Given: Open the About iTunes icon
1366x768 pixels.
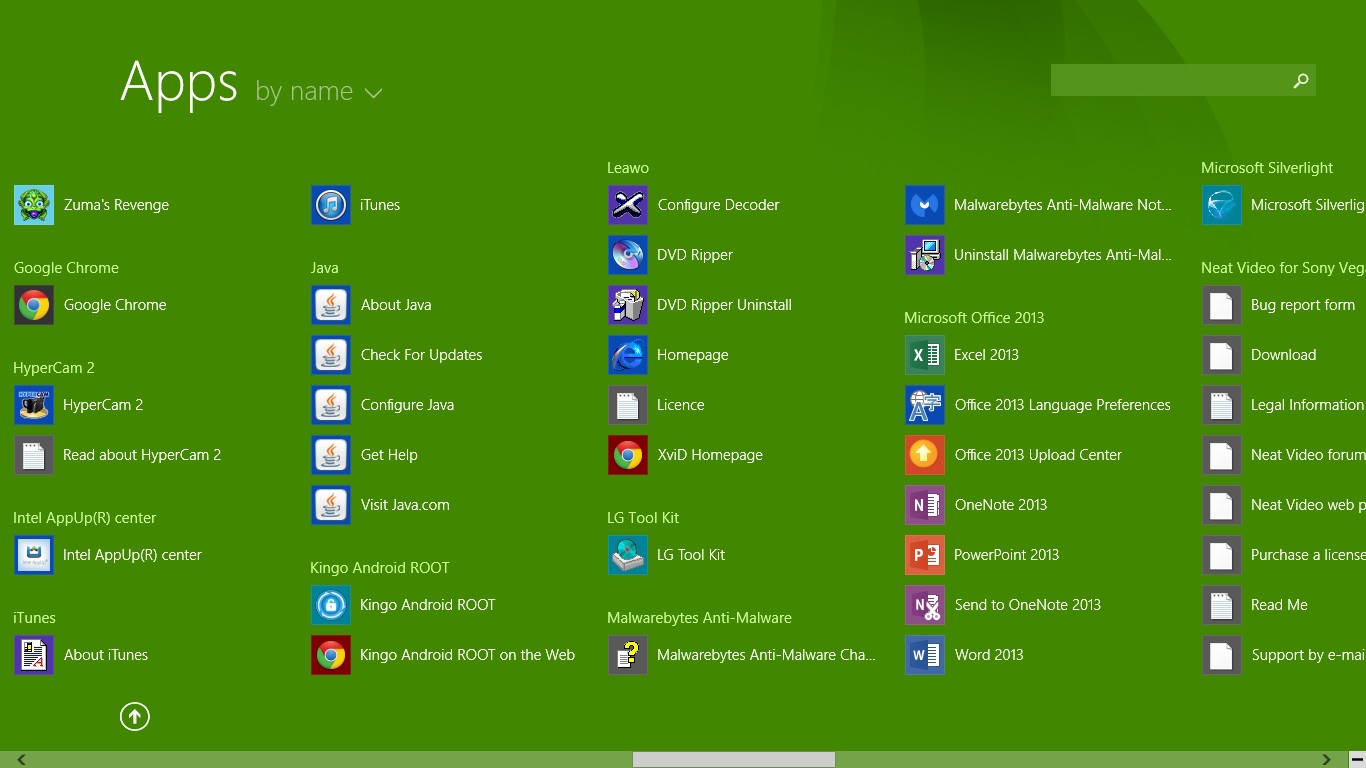Looking at the screenshot, I should 34,655.
